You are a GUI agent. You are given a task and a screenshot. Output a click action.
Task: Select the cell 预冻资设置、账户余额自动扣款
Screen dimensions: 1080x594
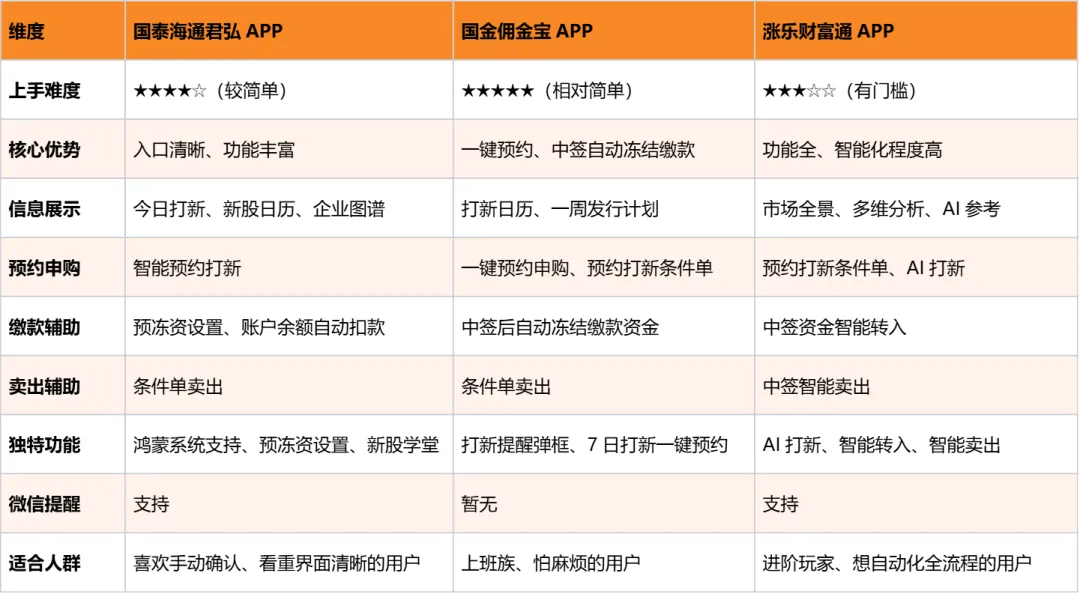point(289,327)
